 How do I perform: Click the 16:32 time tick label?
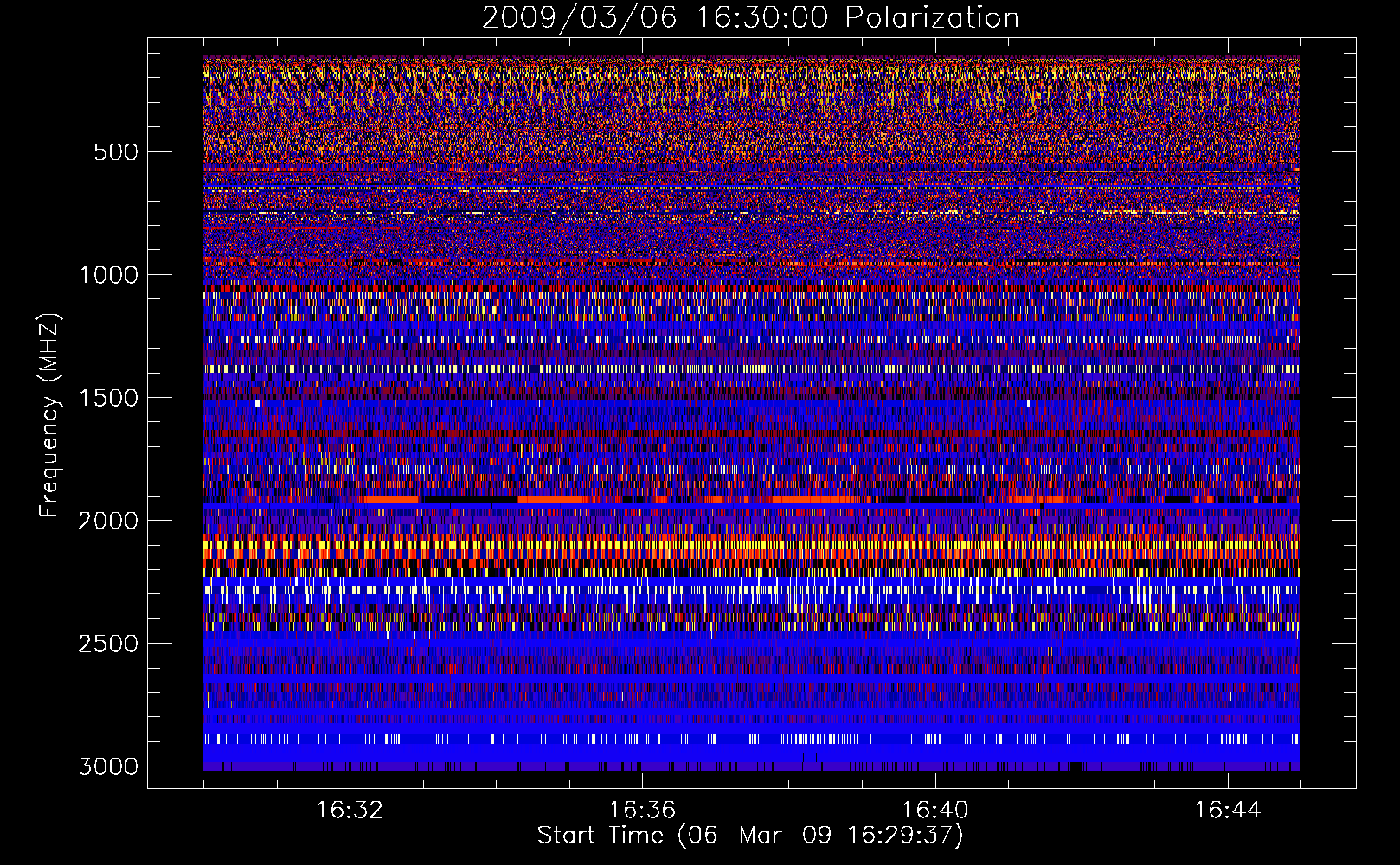[x=350, y=811]
